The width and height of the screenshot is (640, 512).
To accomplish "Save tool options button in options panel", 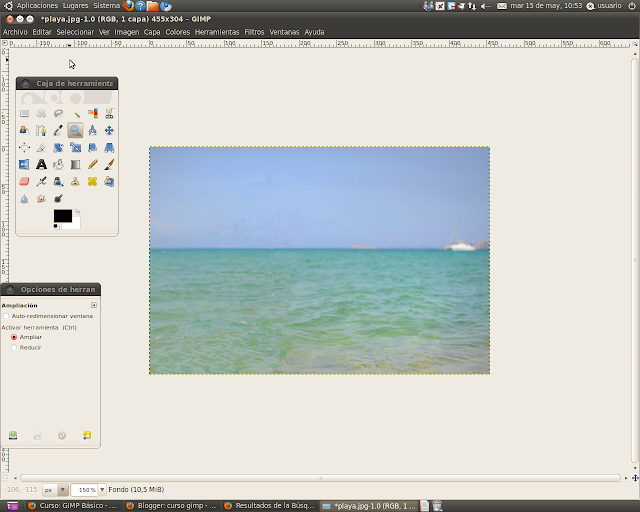I will (13, 435).
